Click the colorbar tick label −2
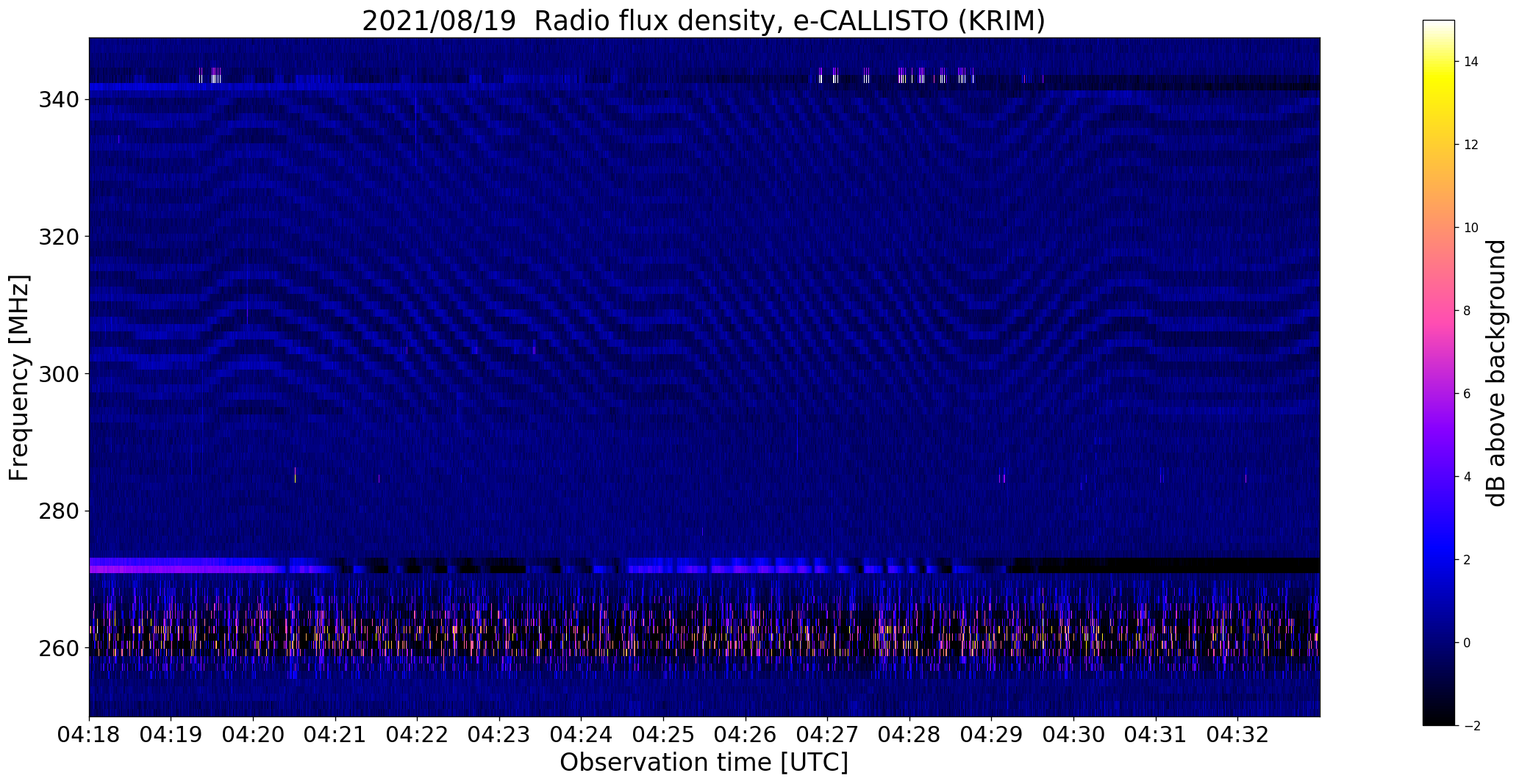The image size is (1519, 784). click(x=1470, y=726)
